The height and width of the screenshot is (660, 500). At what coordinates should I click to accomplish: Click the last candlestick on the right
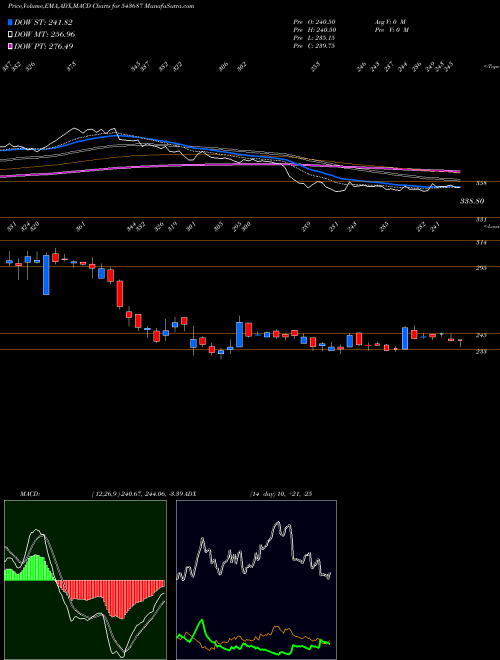(460, 342)
